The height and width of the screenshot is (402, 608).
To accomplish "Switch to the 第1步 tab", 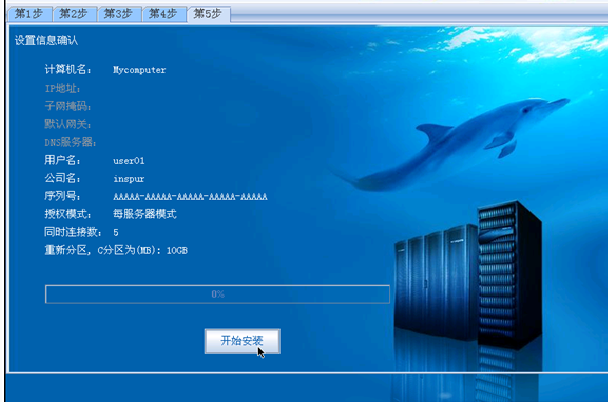I will click(31, 14).
